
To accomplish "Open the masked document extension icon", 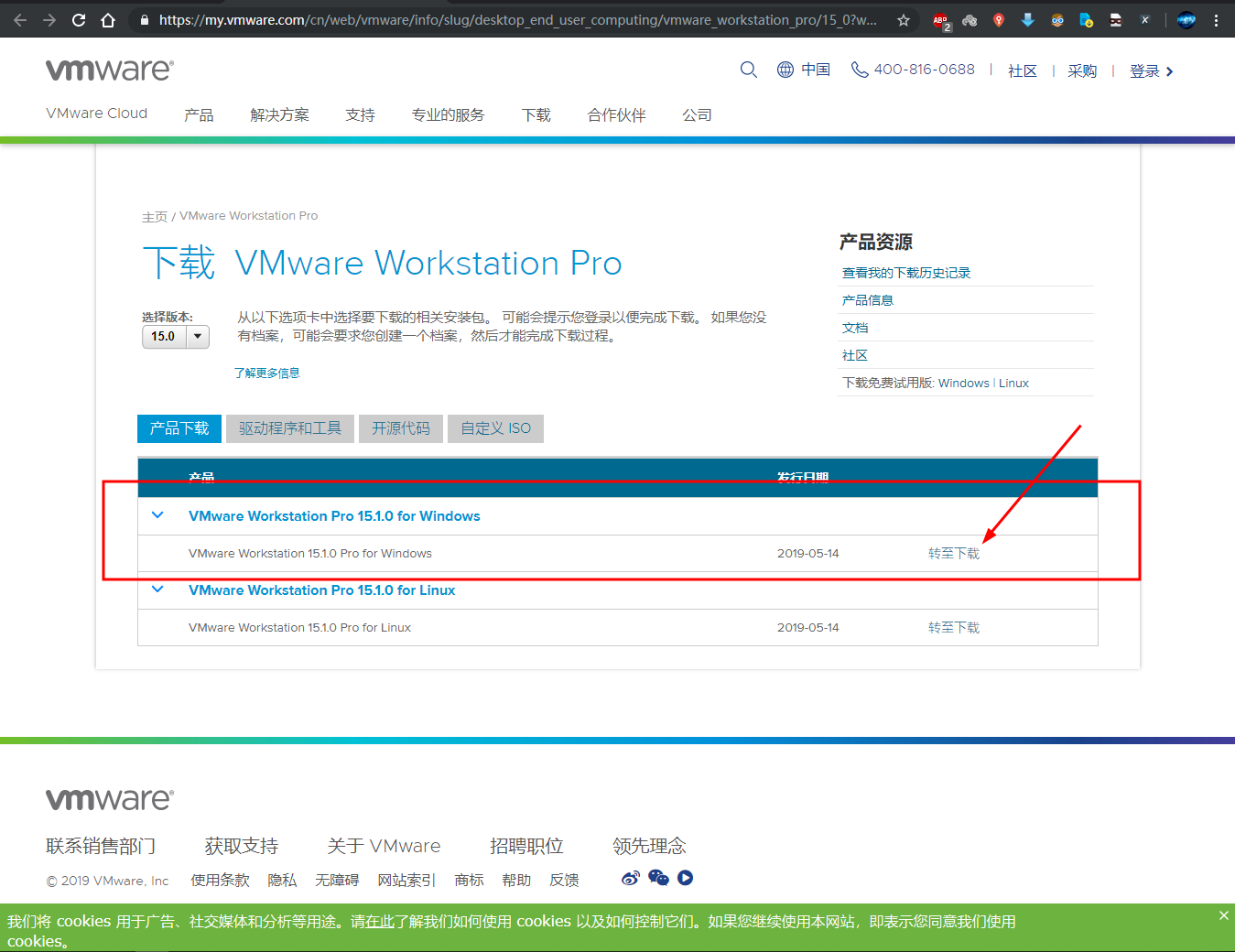I will [x=1116, y=19].
